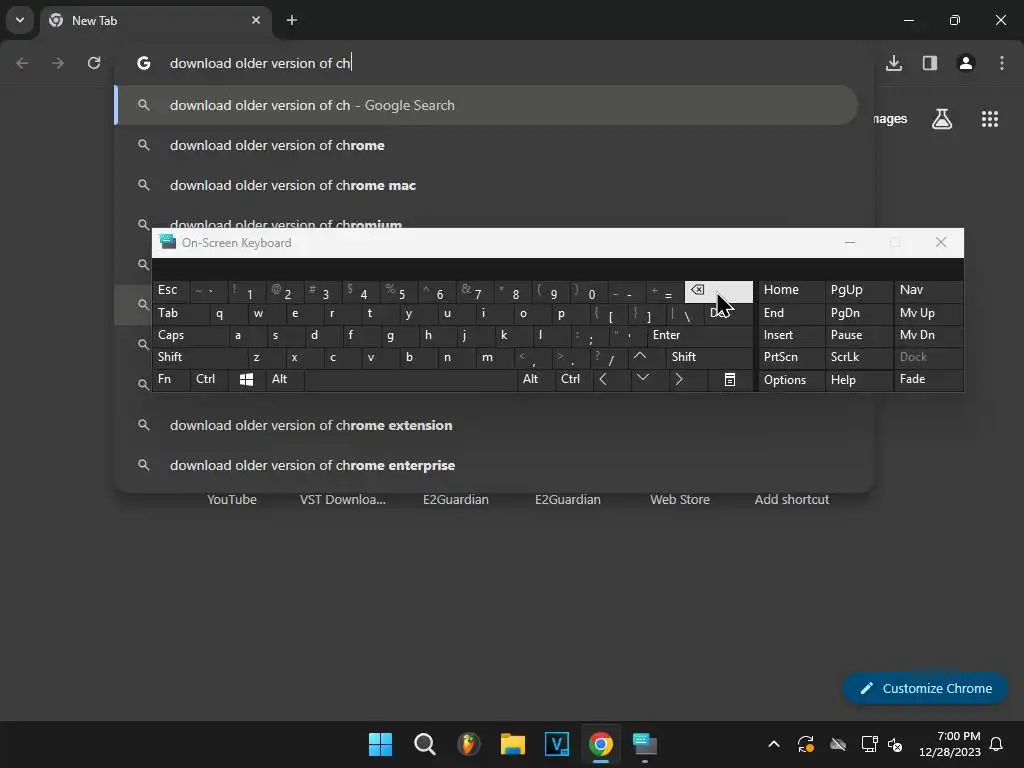The height and width of the screenshot is (768, 1024).
Task: Open Google apps grid
Action: click(990, 119)
